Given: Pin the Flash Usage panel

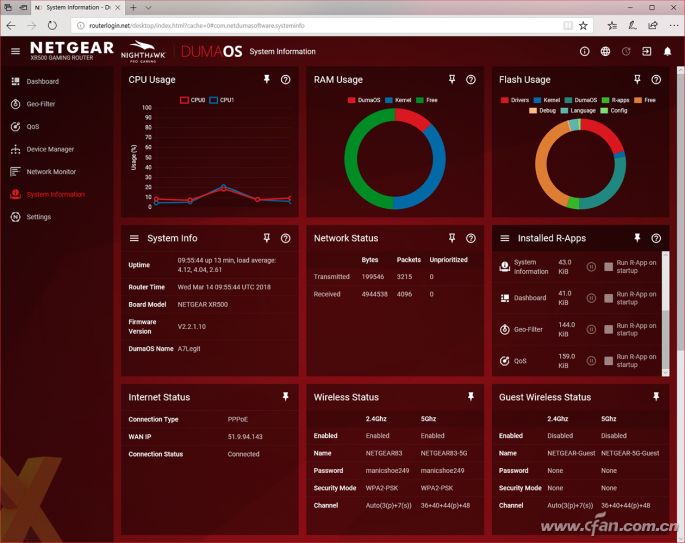Looking at the screenshot, I should tap(637, 79).
